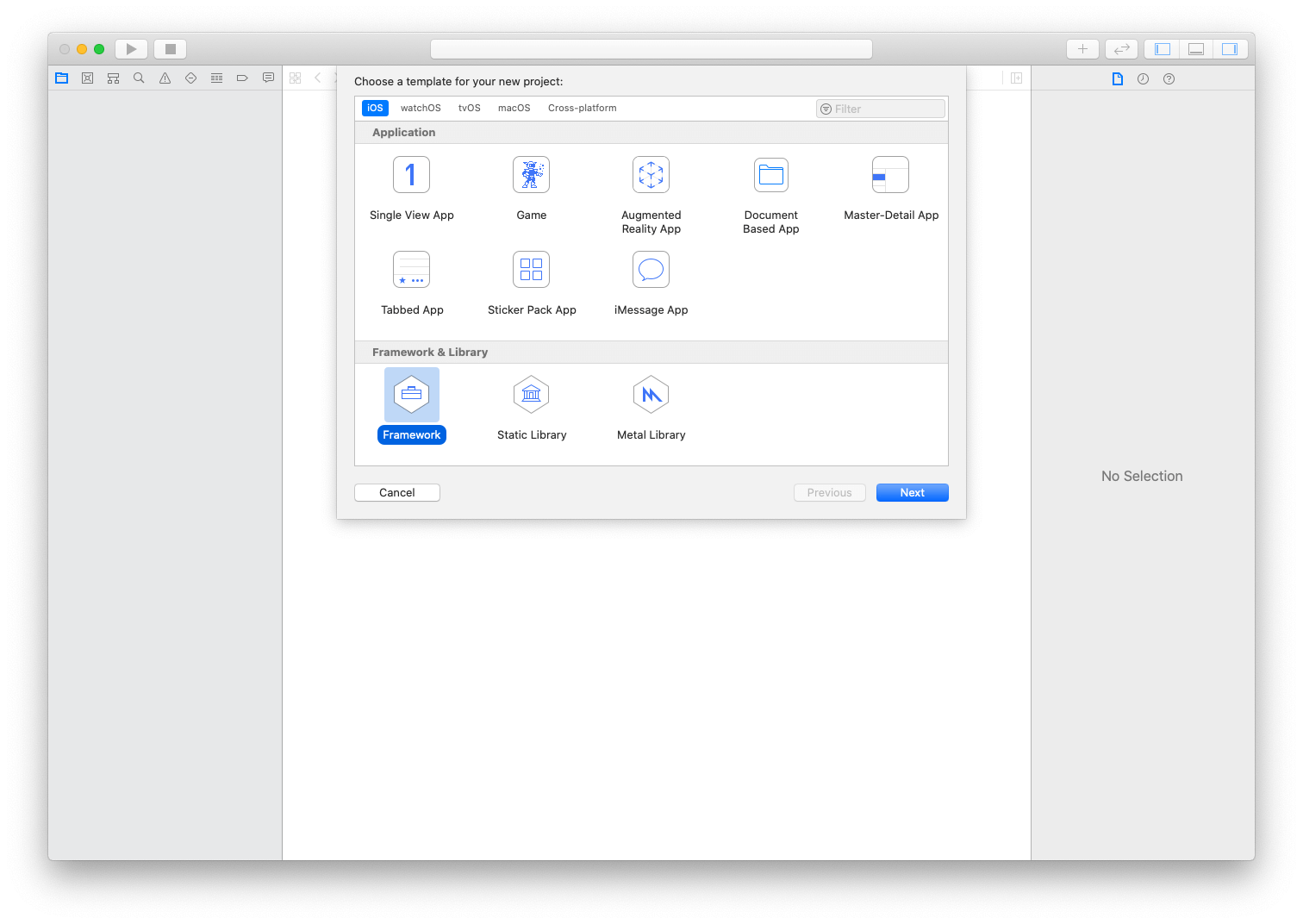Cancel the new project dialog
The height and width of the screenshot is (924, 1303).
click(x=396, y=492)
